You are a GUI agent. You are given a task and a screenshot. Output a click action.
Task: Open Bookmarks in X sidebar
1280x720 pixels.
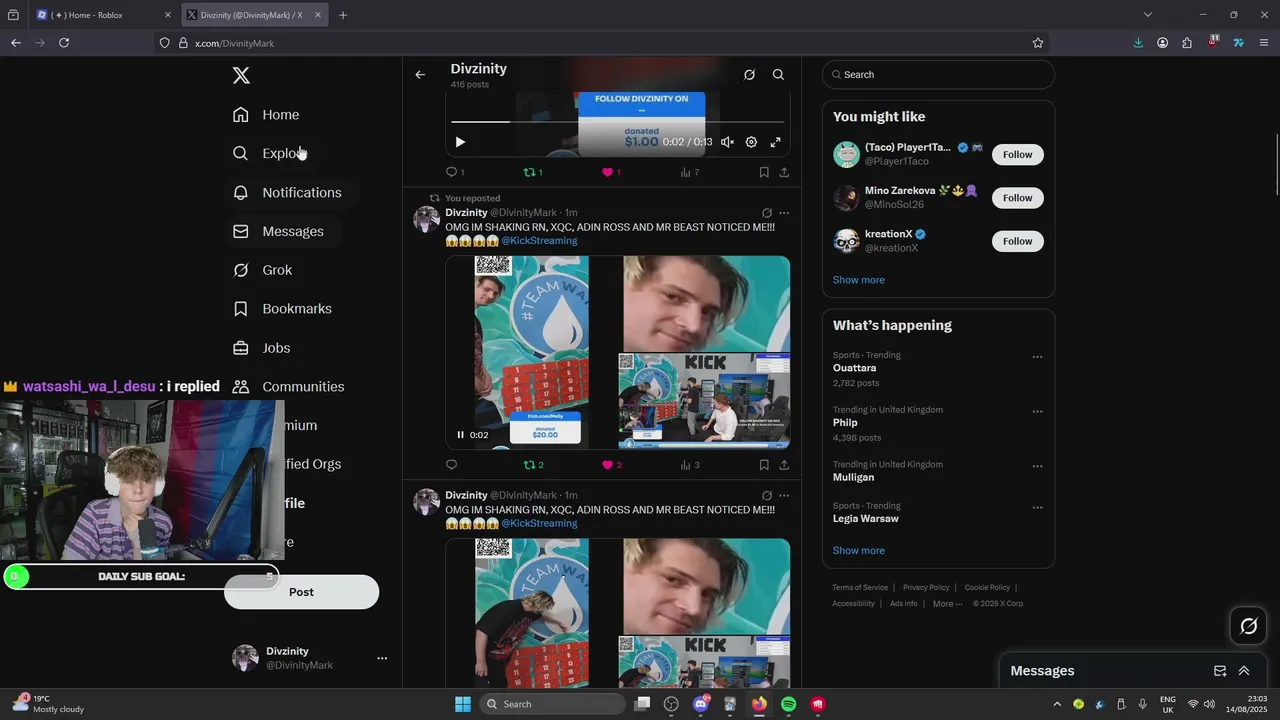tap(282, 309)
